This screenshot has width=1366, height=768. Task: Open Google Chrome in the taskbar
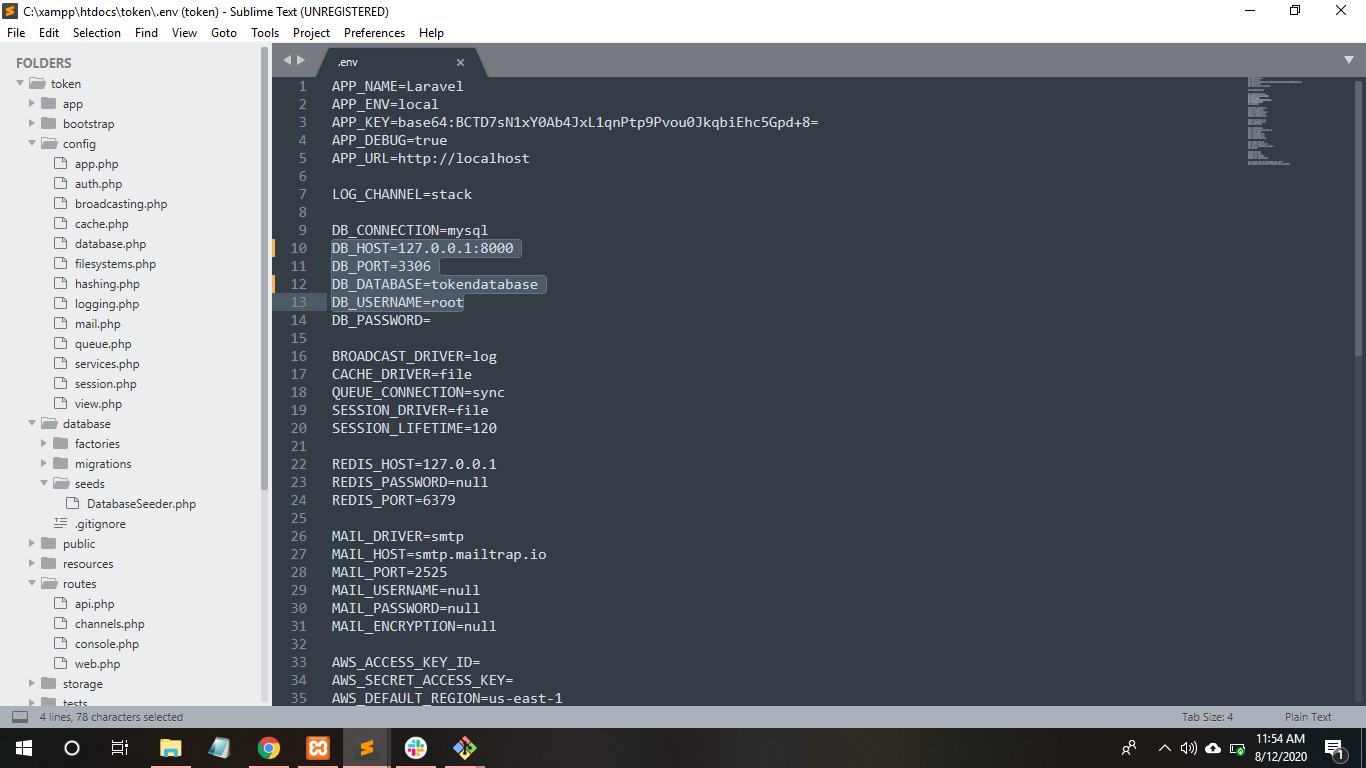pos(268,748)
